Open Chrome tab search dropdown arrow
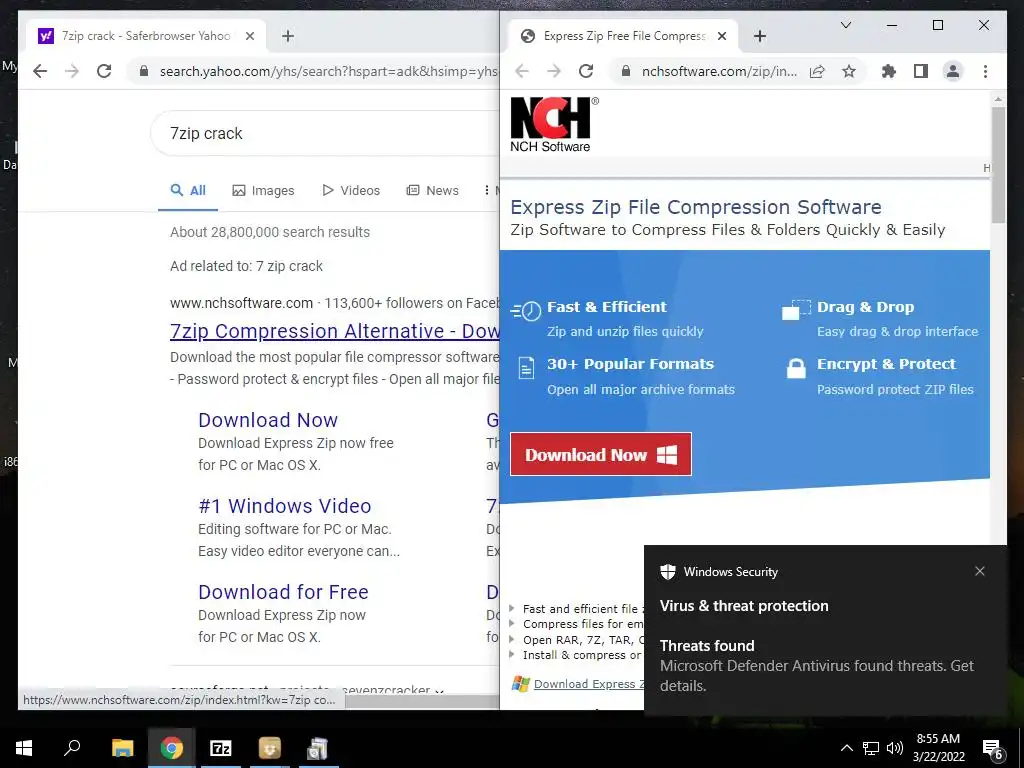Viewport: 1024px width, 768px height. 846,25
